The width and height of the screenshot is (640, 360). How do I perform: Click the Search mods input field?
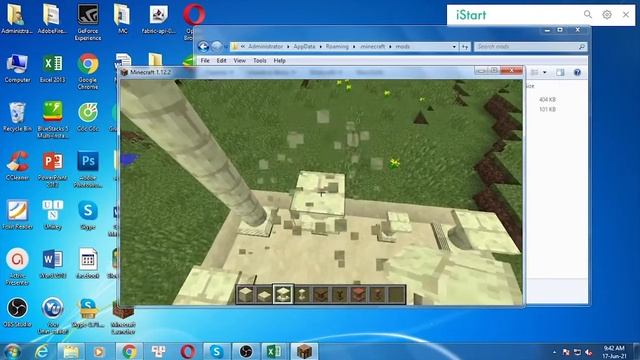tap(530, 47)
